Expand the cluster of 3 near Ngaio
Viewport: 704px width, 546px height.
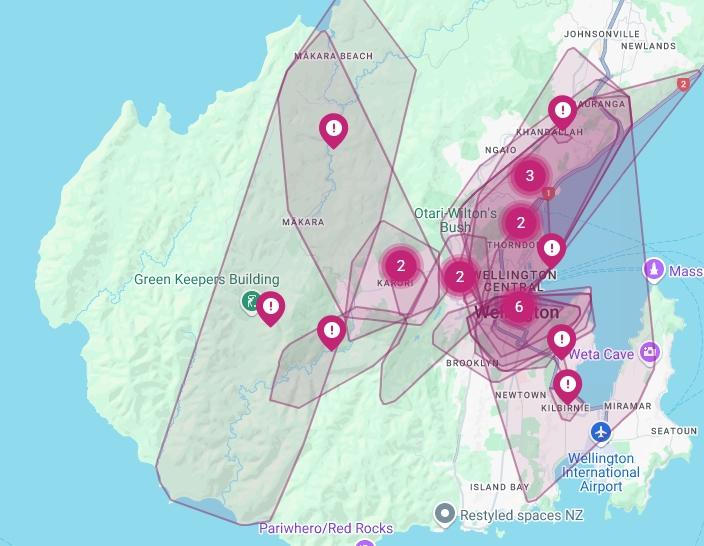coord(530,176)
